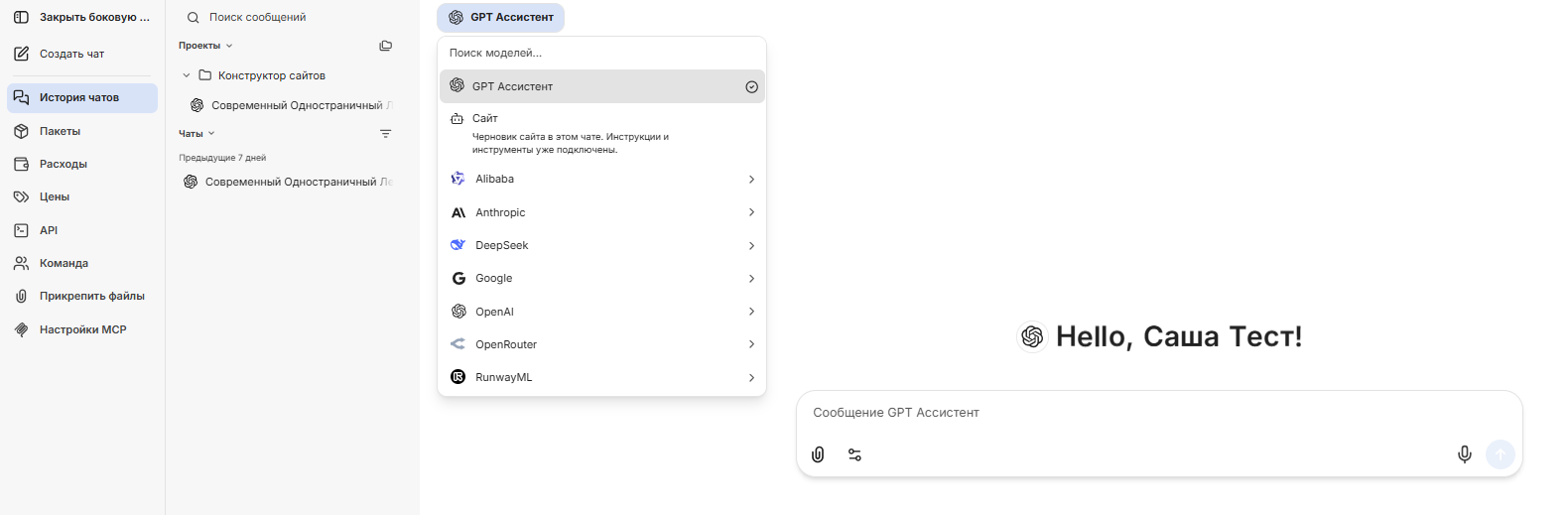Expand the DeepSeek models submenu
Screen dimensions: 1568x515
(x=602, y=245)
